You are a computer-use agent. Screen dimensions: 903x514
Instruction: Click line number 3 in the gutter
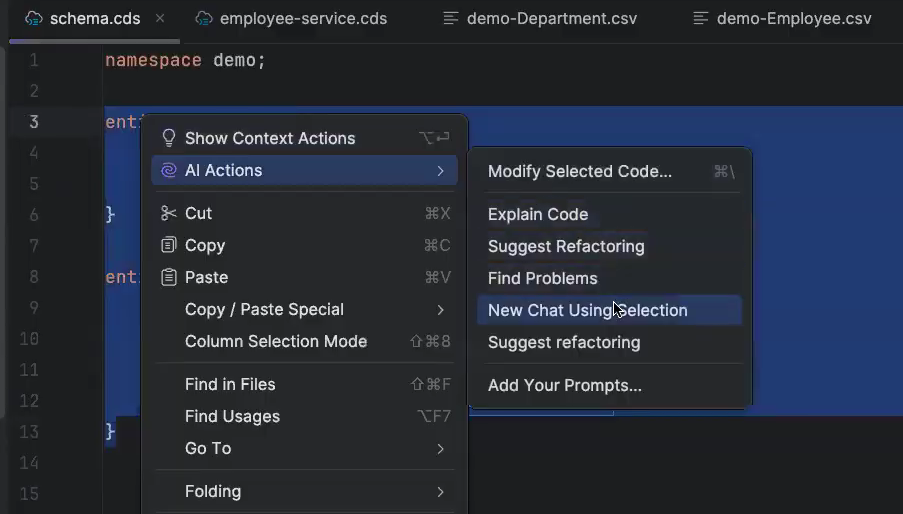click(x=34, y=122)
